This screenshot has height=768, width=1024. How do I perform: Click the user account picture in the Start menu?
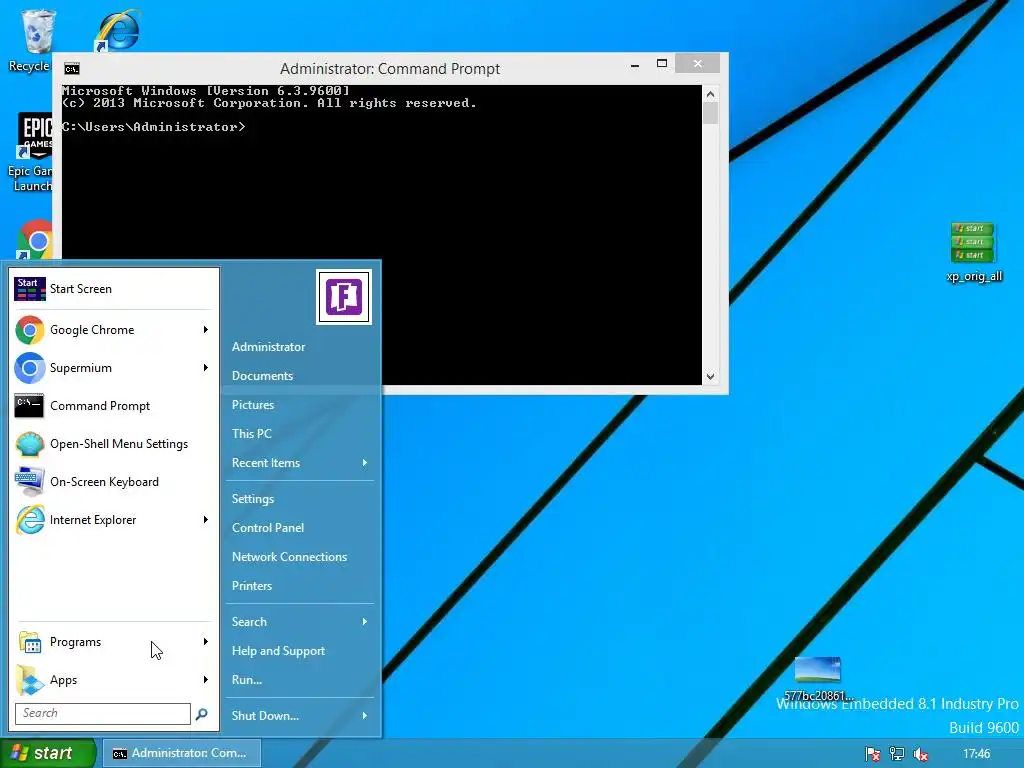tap(344, 296)
